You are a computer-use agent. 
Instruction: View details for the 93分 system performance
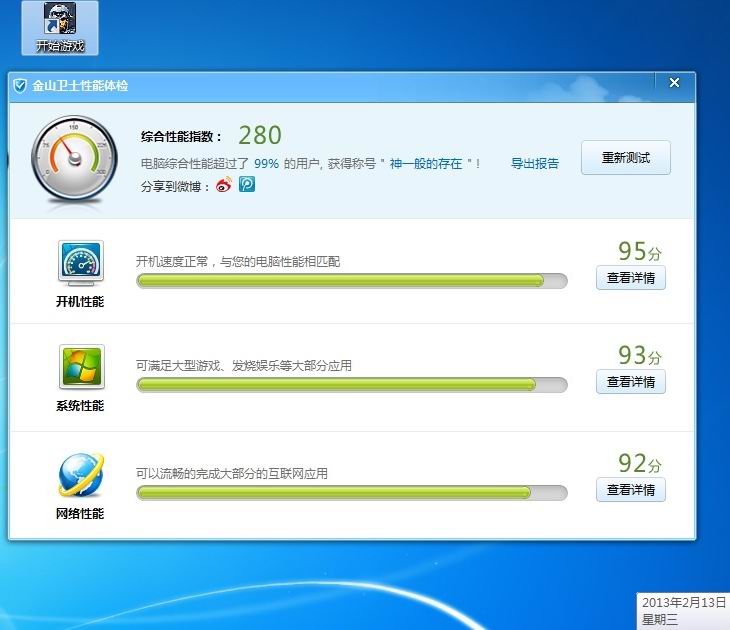tap(631, 382)
